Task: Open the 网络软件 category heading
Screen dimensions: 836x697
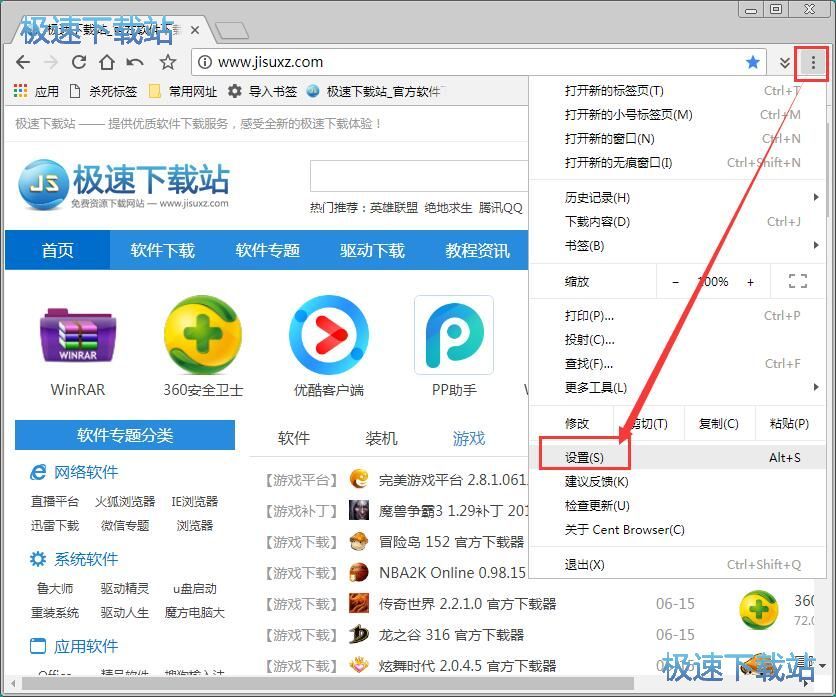Action: point(86,472)
